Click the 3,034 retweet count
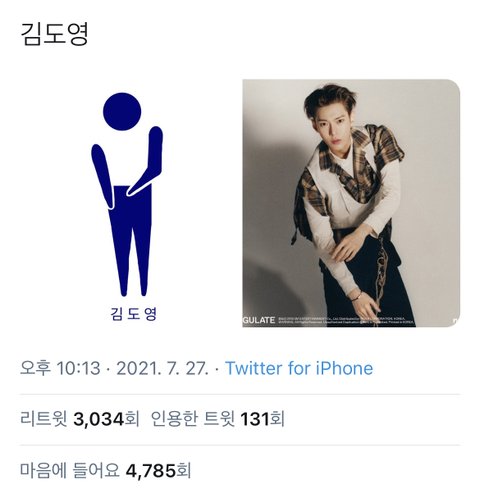 [x=99, y=419]
